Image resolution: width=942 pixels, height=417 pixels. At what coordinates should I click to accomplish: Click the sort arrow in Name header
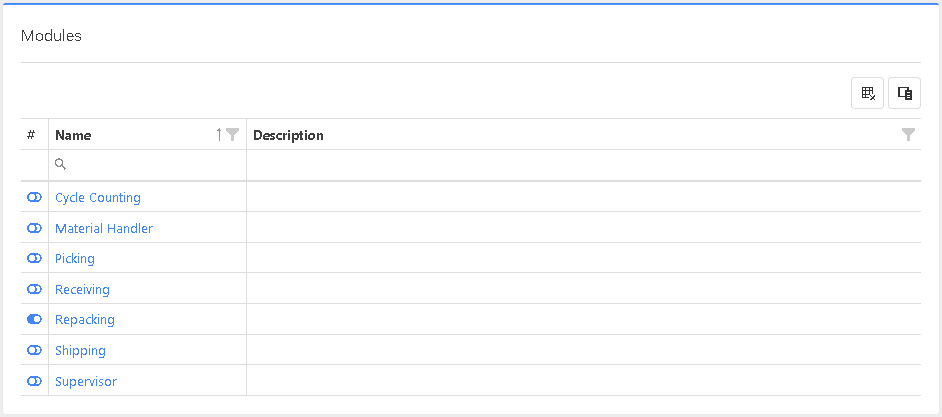tap(219, 135)
